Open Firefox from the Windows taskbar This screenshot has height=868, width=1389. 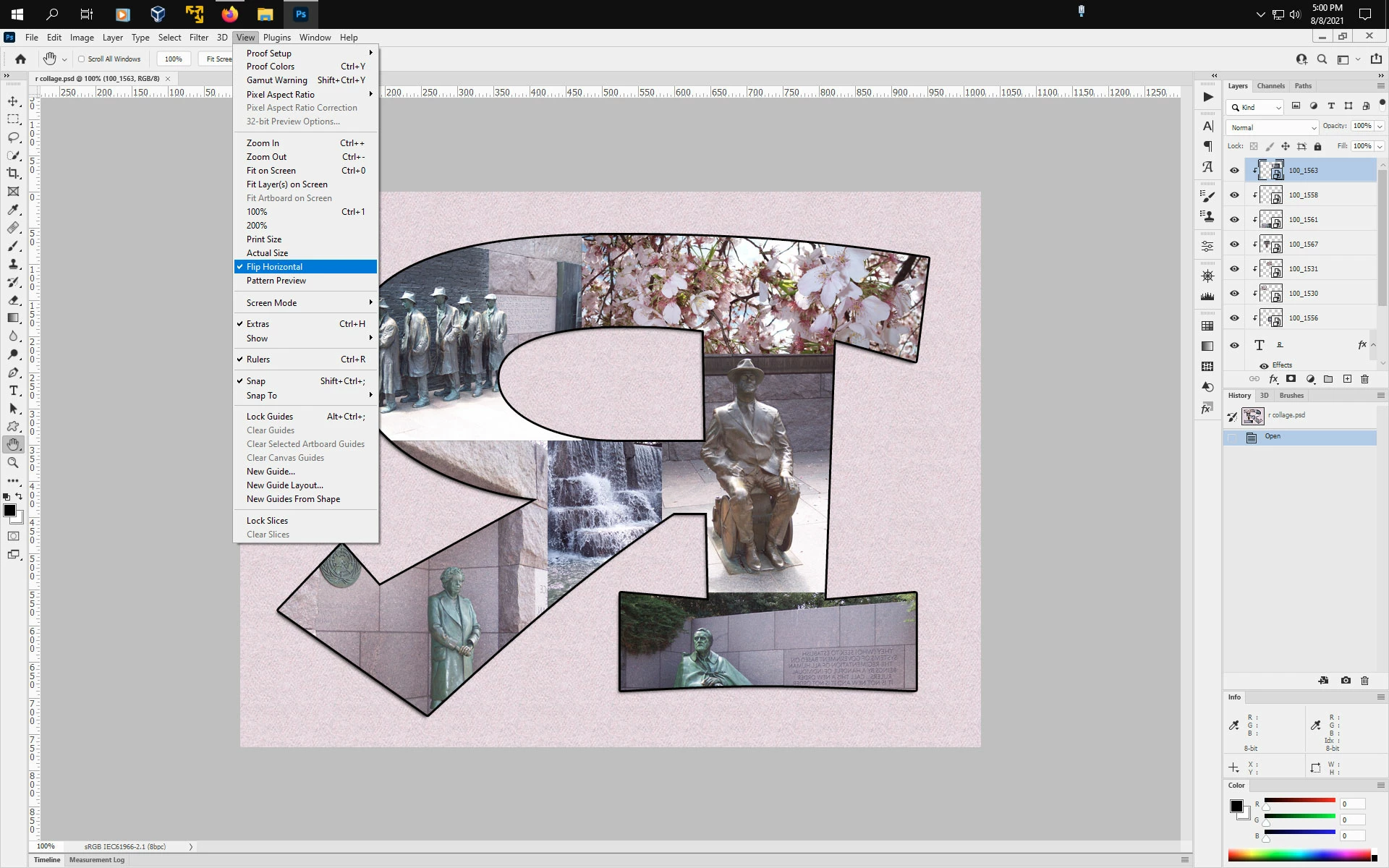[229, 14]
